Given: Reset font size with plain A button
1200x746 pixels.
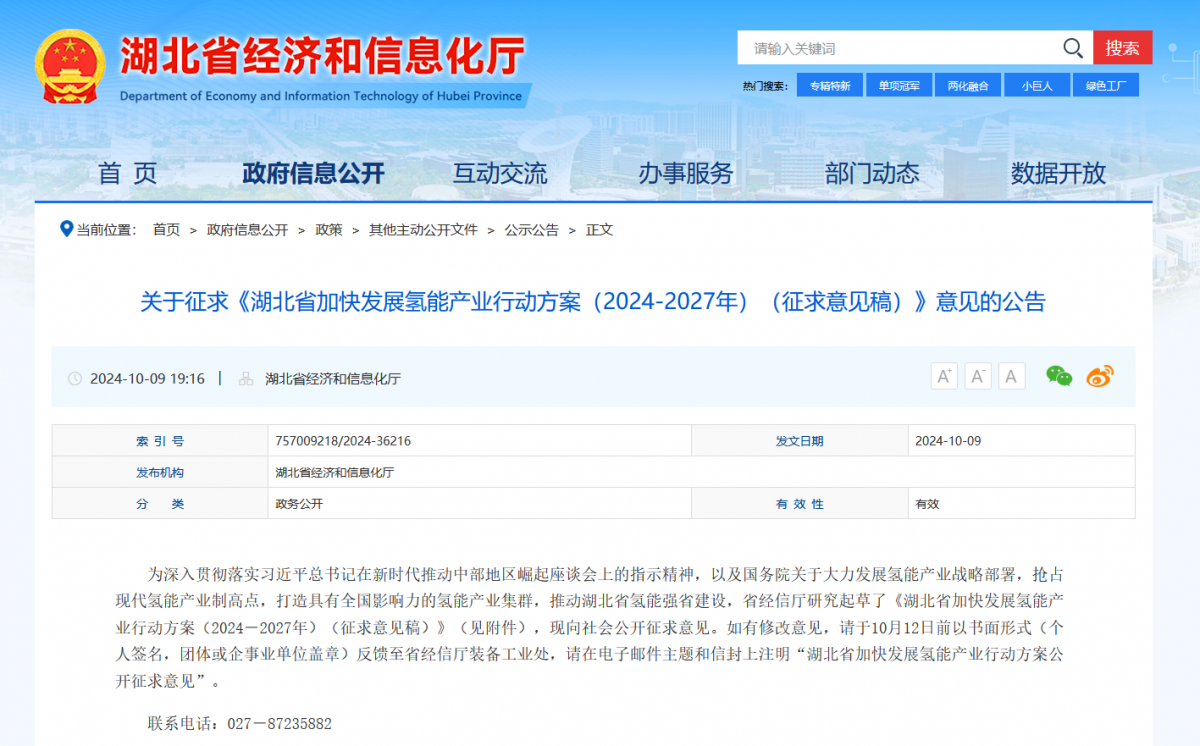Looking at the screenshot, I should pos(1012,376).
